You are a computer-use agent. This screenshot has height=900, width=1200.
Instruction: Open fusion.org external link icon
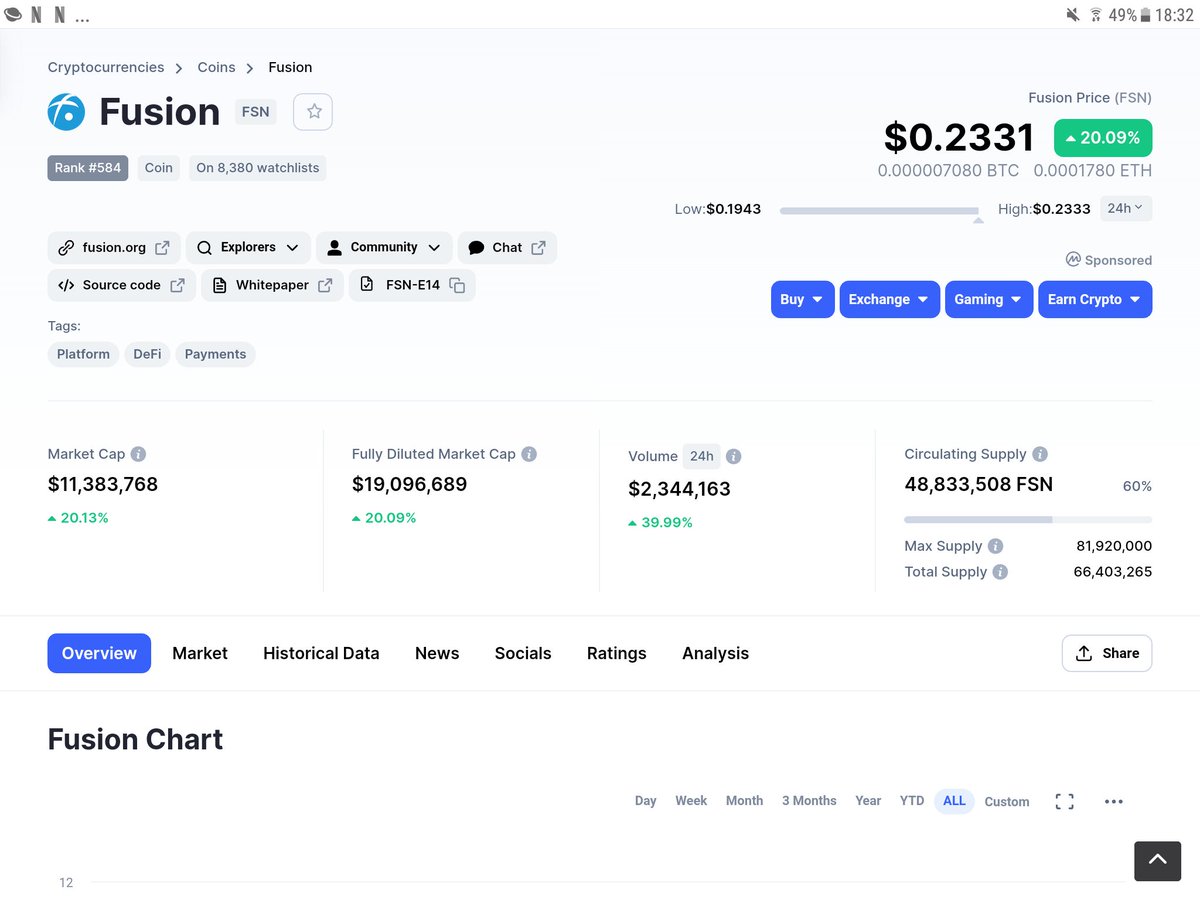(x=162, y=248)
